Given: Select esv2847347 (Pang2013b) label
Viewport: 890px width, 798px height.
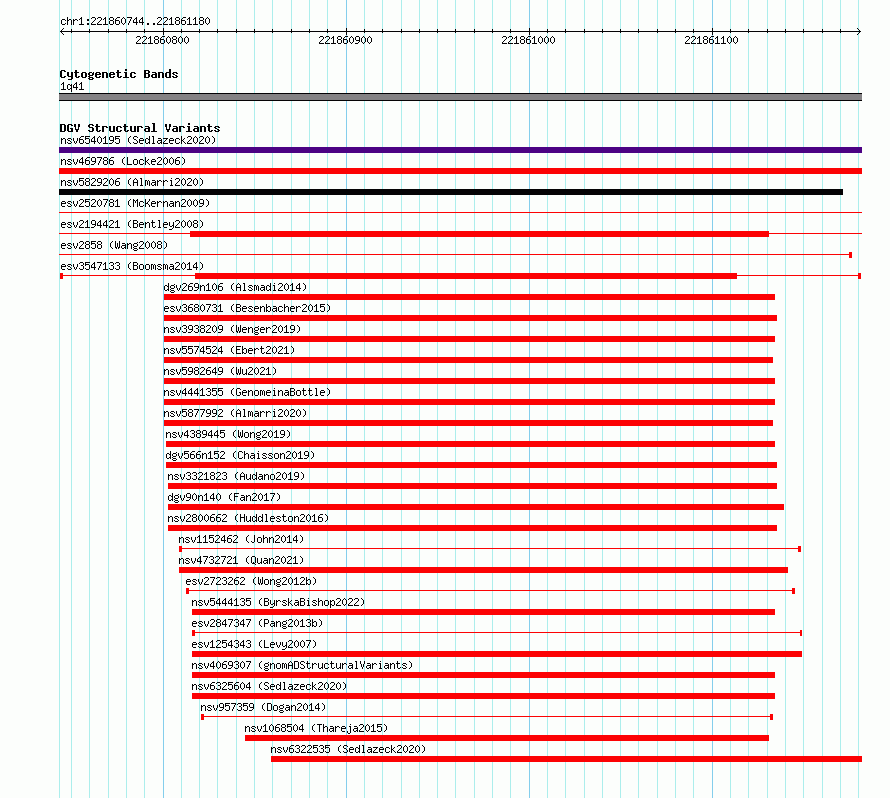Looking at the screenshot, I should click(x=257, y=623).
